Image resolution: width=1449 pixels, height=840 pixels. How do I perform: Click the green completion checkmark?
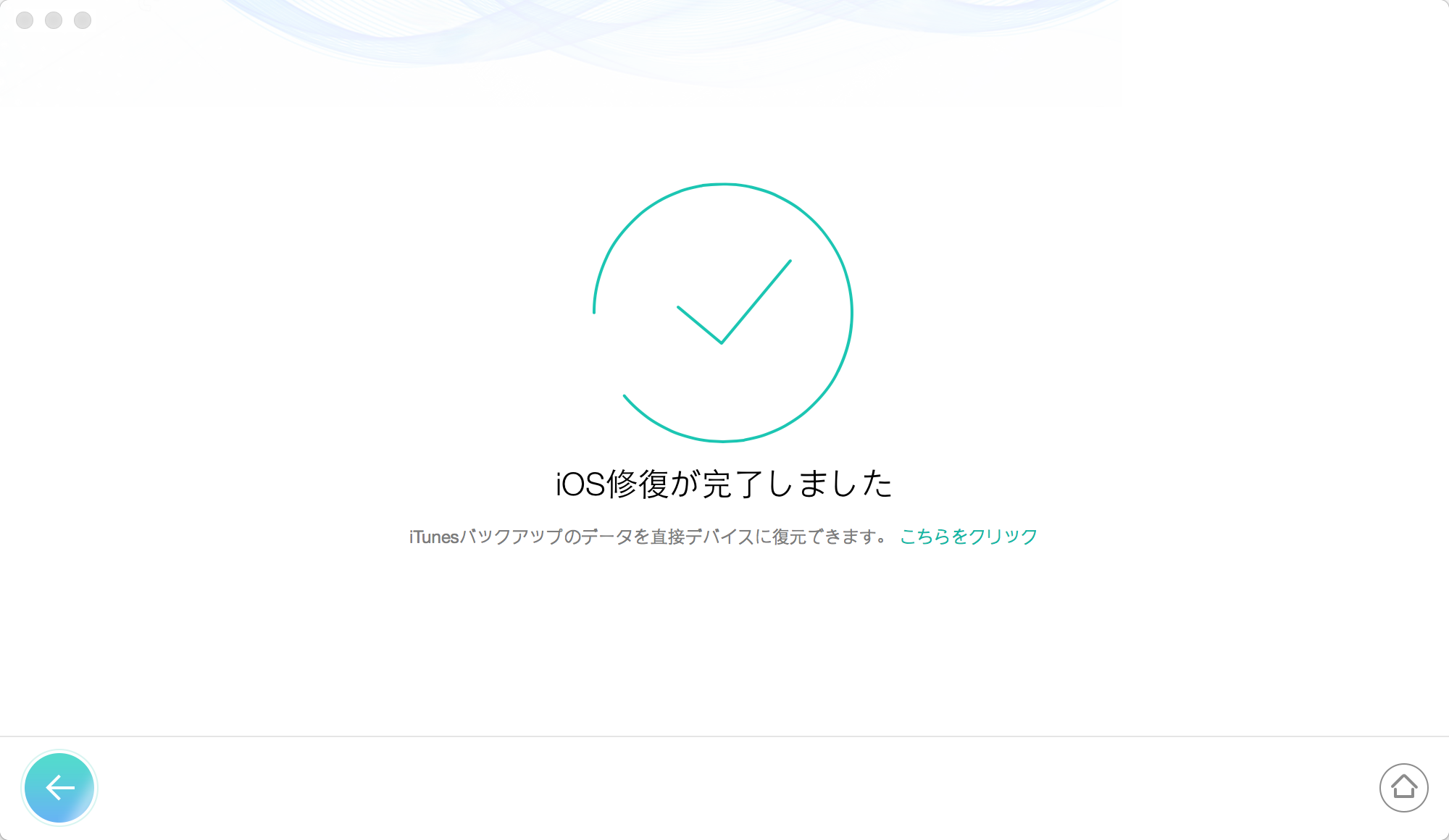click(734, 301)
